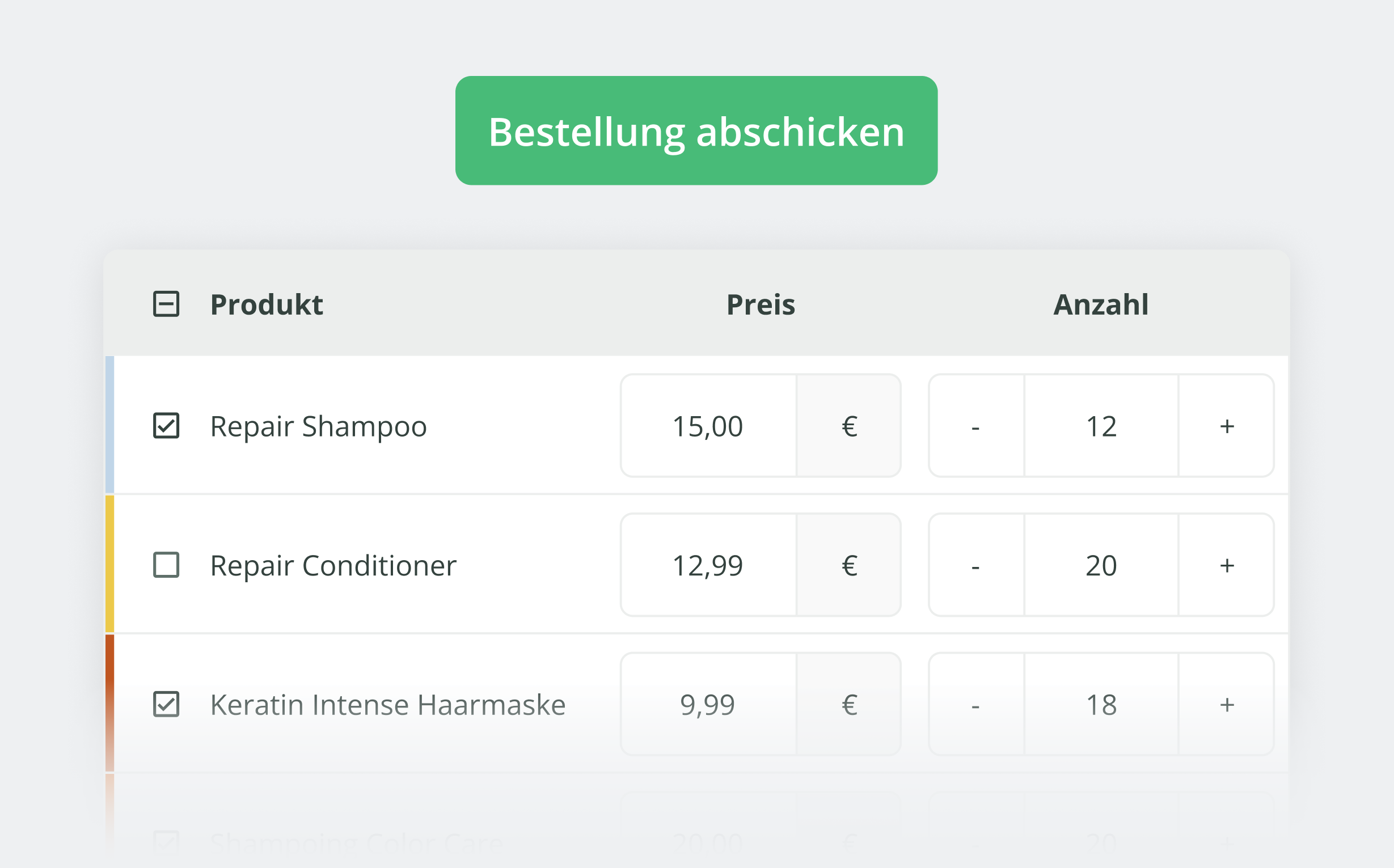Click the Anzahl column header
This screenshot has width=1394, height=868.
tap(1101, 304)
